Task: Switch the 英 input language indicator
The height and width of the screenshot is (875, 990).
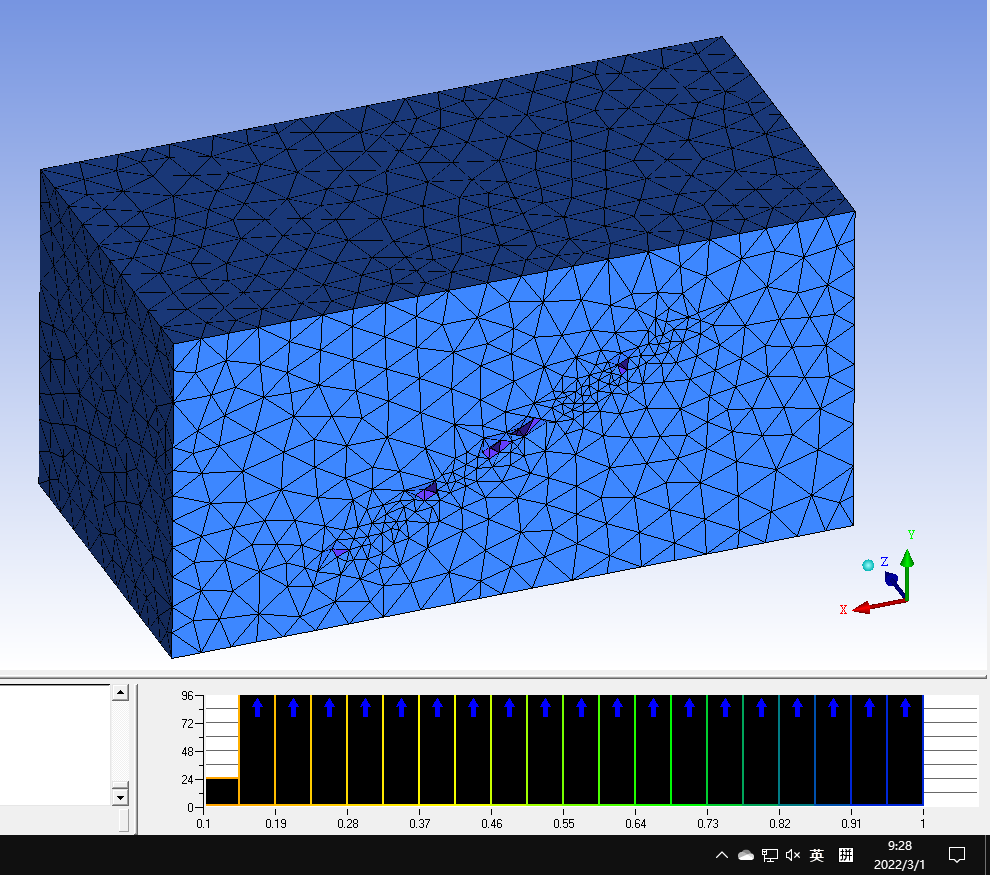Action: (817, 855)
